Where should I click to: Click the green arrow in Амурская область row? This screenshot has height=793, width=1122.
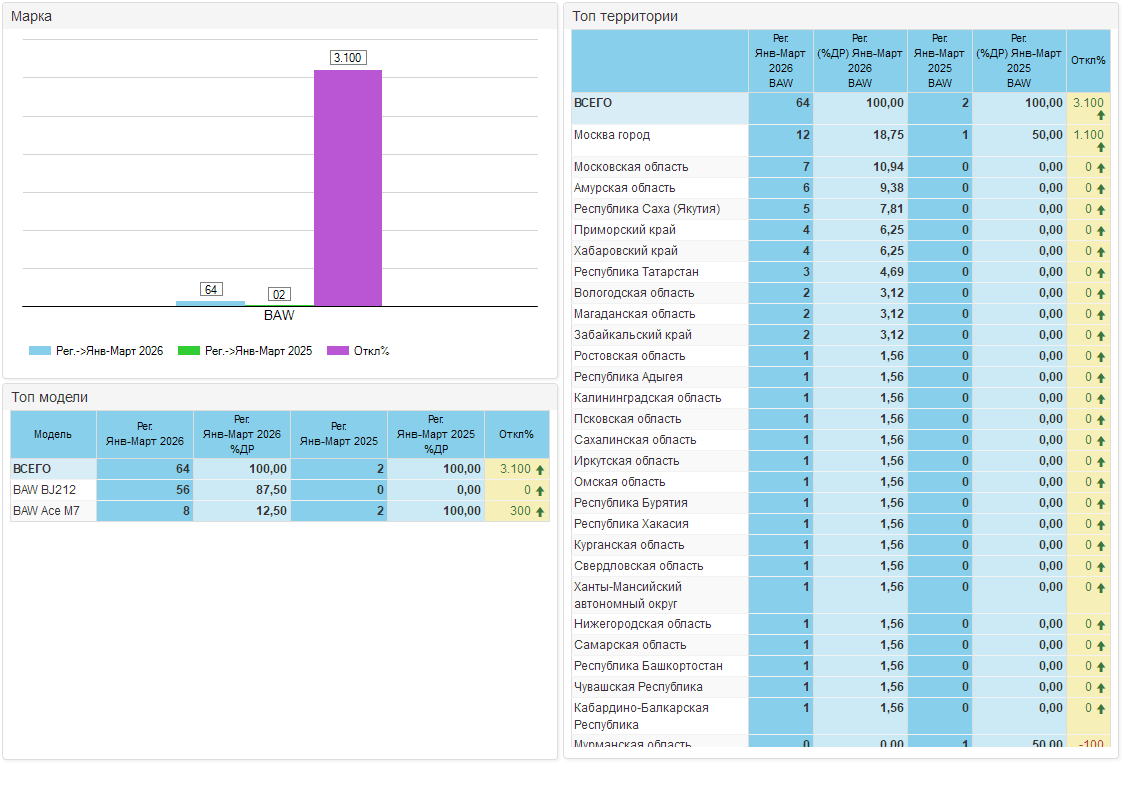(x=1100, y=189)
